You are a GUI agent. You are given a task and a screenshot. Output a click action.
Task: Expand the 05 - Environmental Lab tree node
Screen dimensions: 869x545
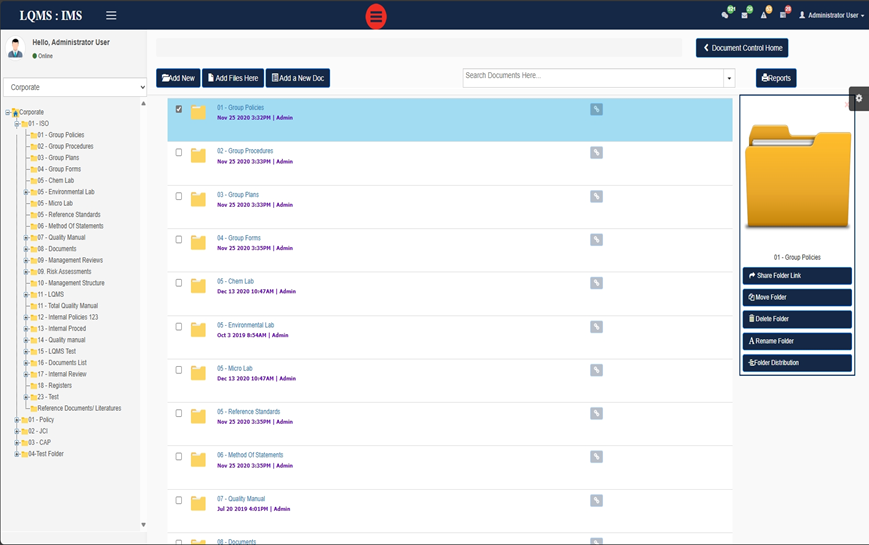coord(26,192)
